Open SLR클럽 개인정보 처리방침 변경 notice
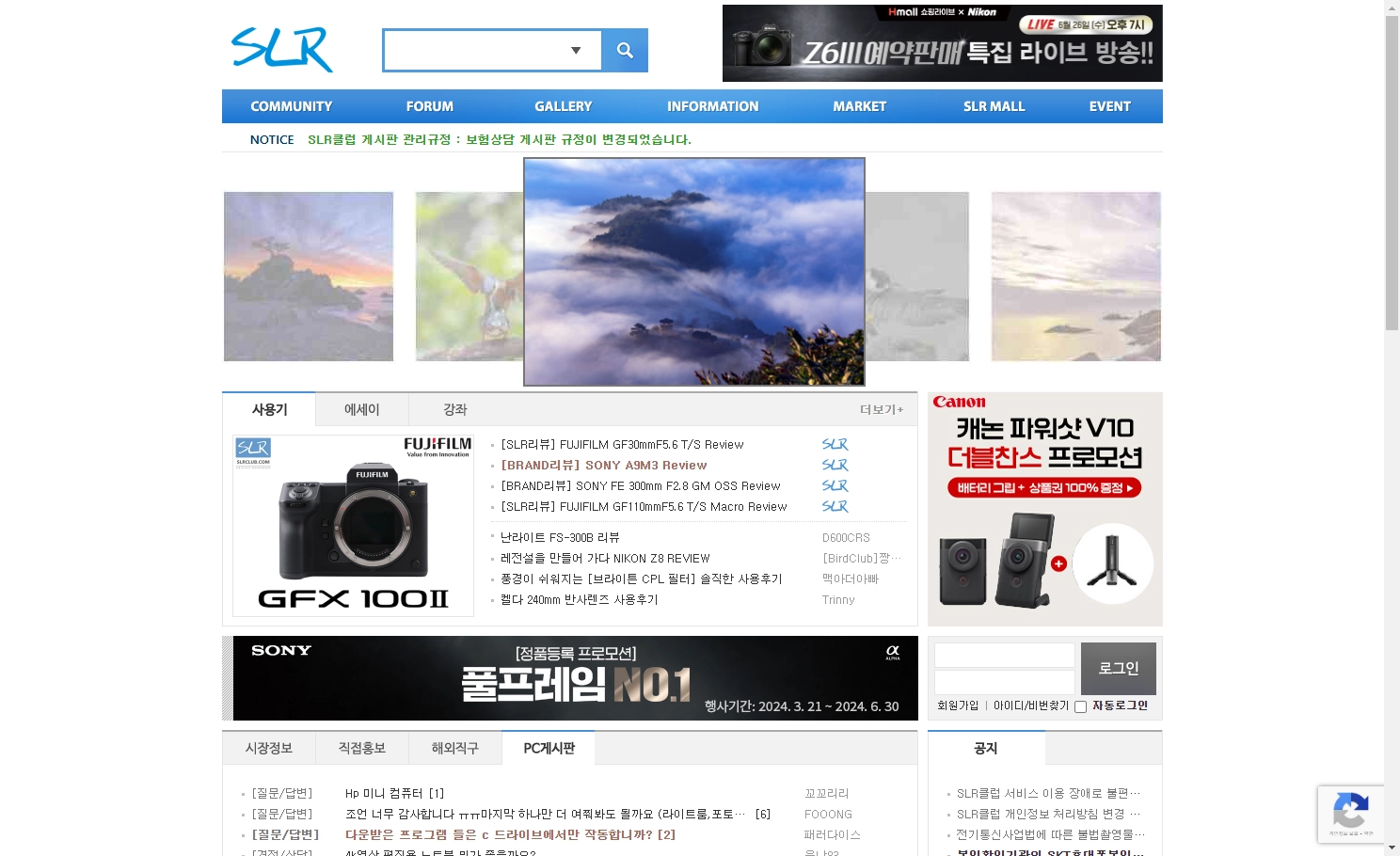Image resolution: width=1400 pixels, height=856 pixels. (x=1048, y=815)
